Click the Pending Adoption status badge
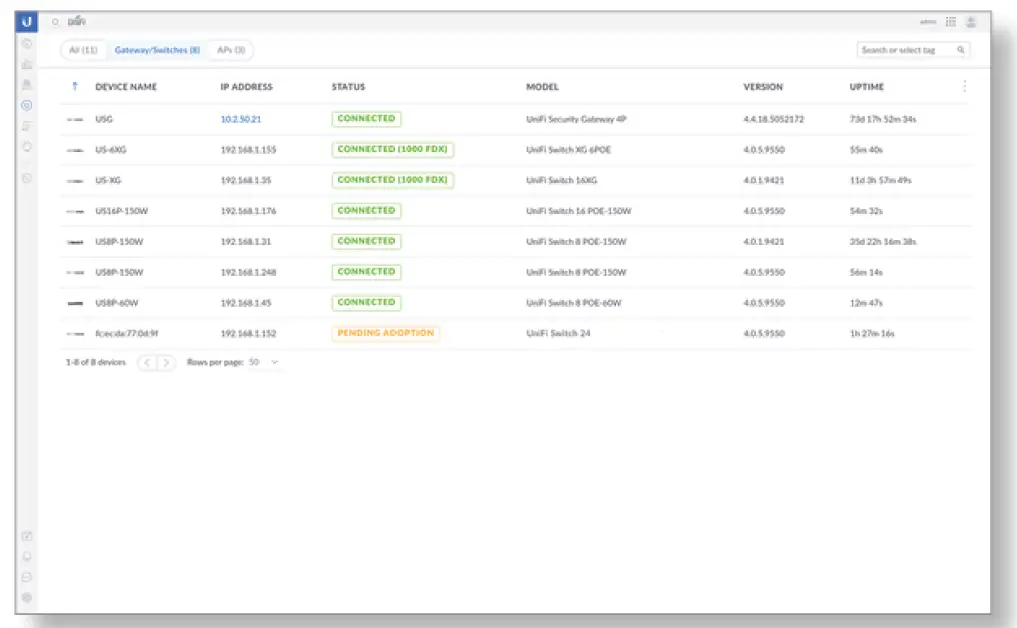 [x=385, y=333]
